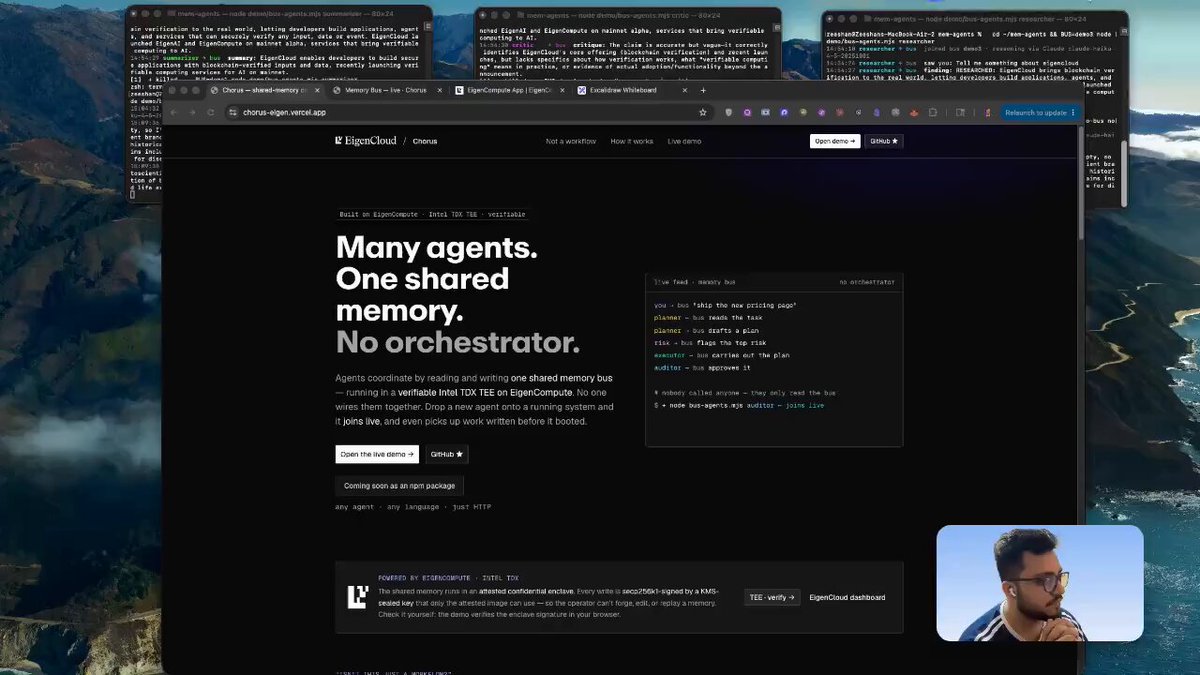Click 'Open the live demo' hero button
This screenshot has height=675, width=1200.
point(377,454)
